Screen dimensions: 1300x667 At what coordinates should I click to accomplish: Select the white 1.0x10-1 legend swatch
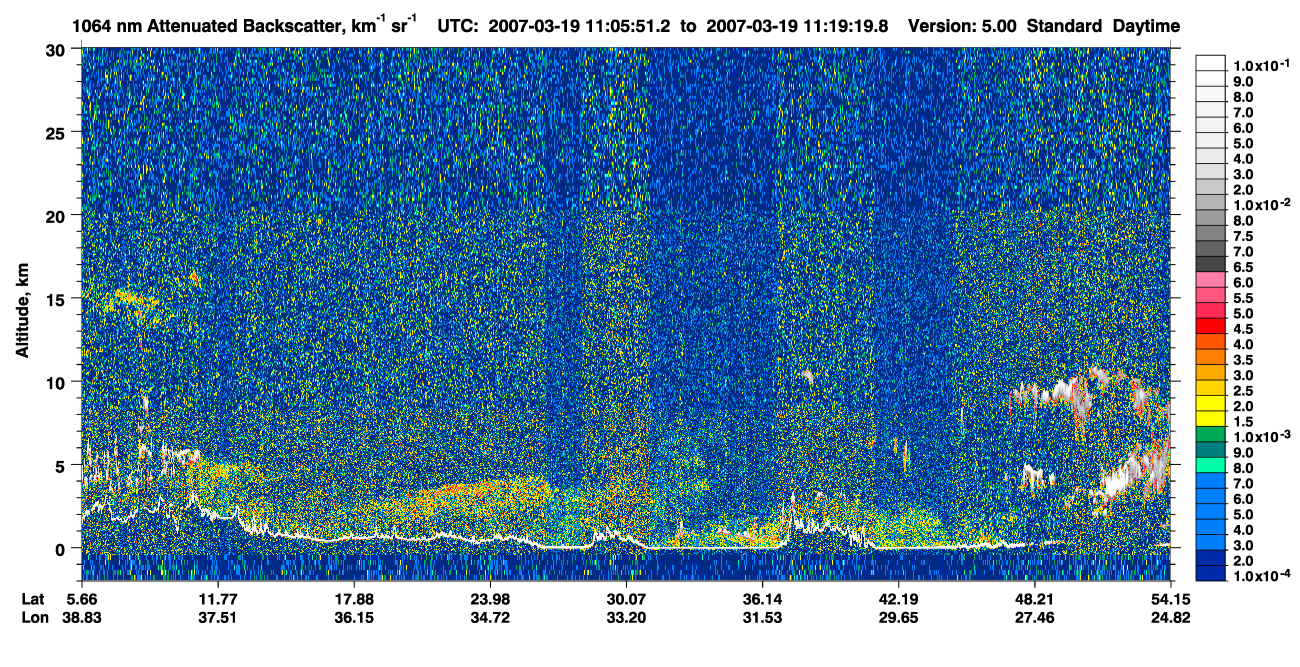[x=1211, y=64]
